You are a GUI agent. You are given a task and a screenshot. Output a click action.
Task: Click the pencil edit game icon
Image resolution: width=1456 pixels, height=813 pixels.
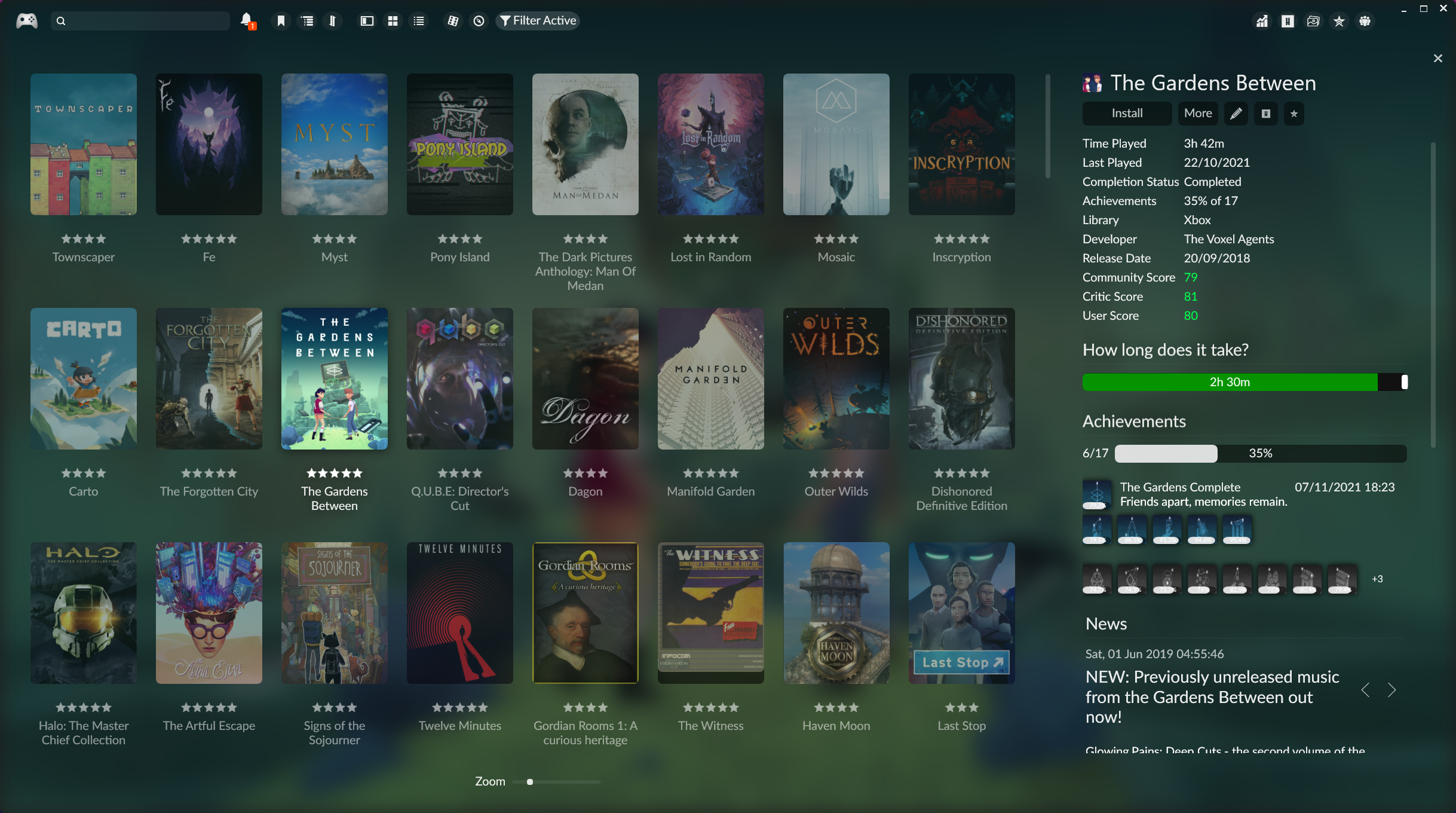[1236, 114]
